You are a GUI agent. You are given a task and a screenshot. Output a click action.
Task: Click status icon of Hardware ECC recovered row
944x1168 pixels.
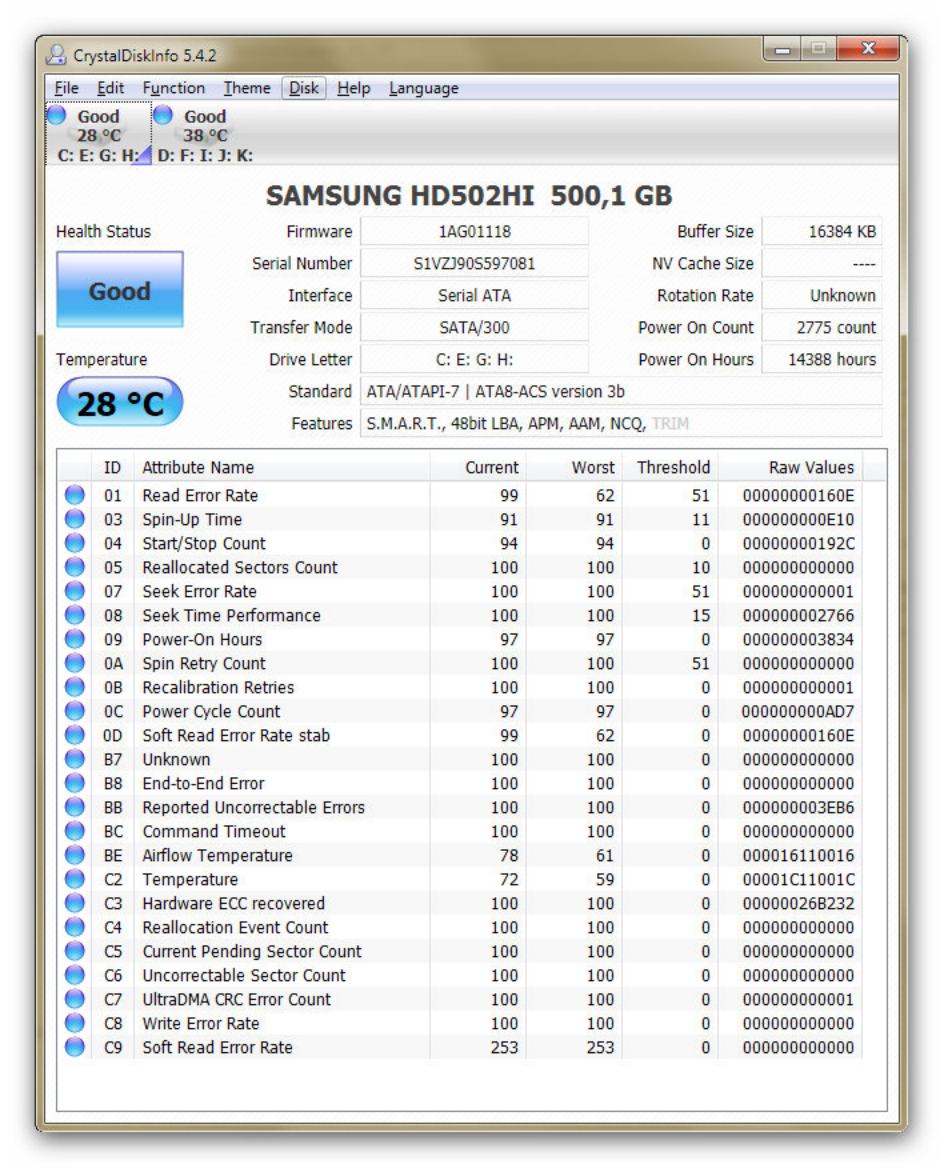click(x=75, y=903)
